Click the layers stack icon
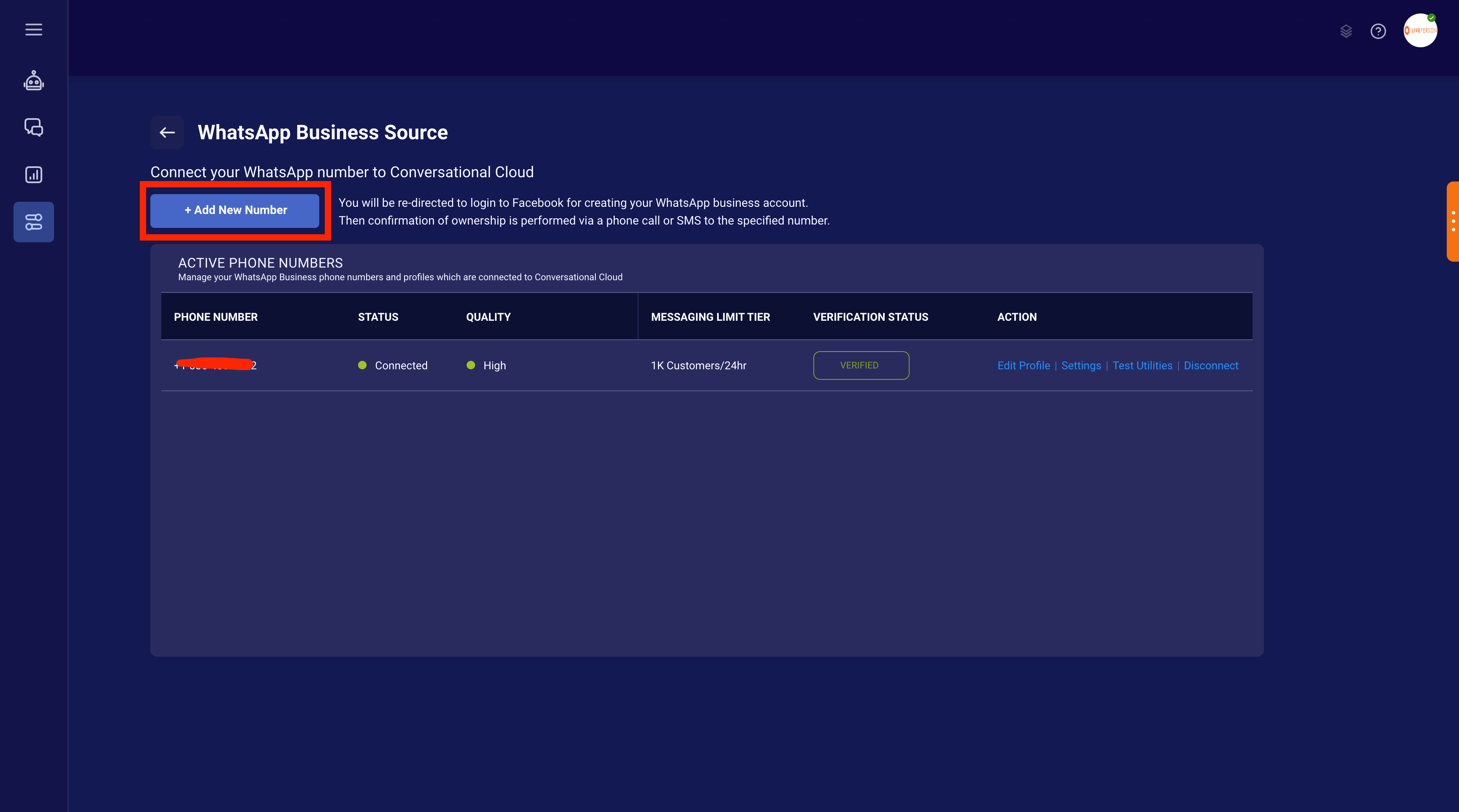The height and width of the screenshot is (812, 1459). click(1346, 31)
